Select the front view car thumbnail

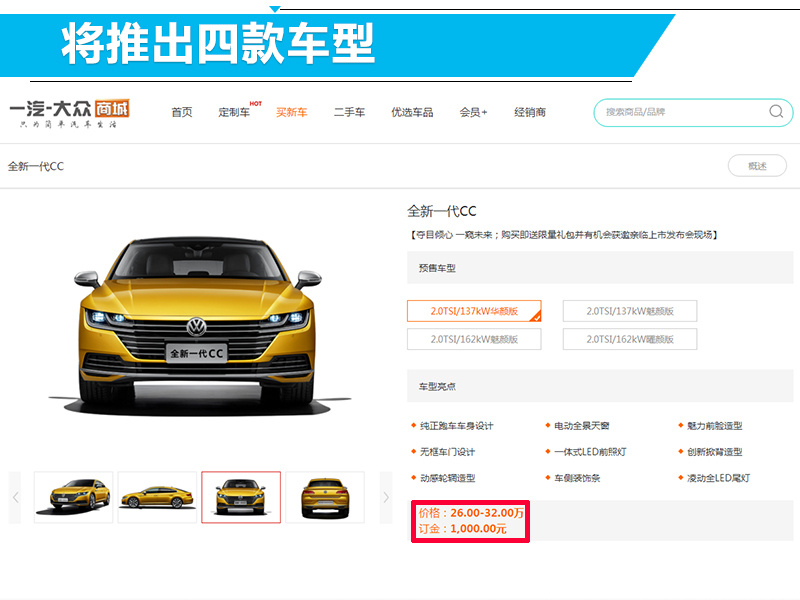(x=241, y=497)
